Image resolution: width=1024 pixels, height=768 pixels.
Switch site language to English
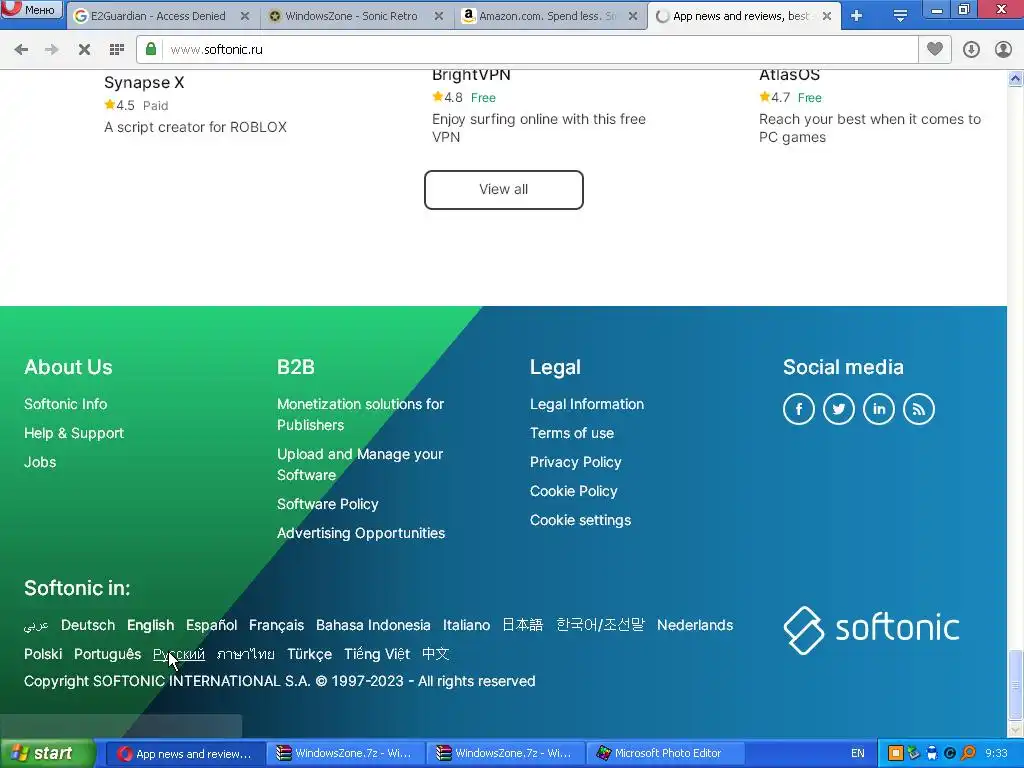click(150, 625)
